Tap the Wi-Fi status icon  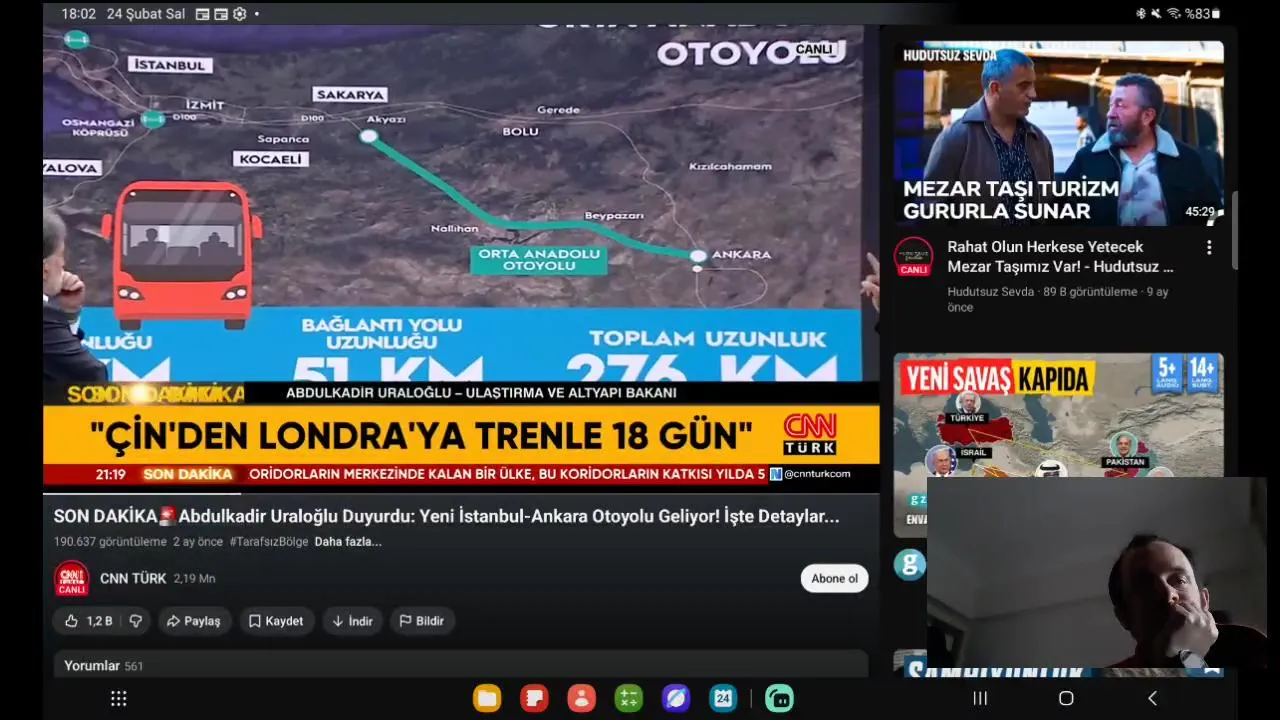pyautogui.click(x=1174, y=14)
